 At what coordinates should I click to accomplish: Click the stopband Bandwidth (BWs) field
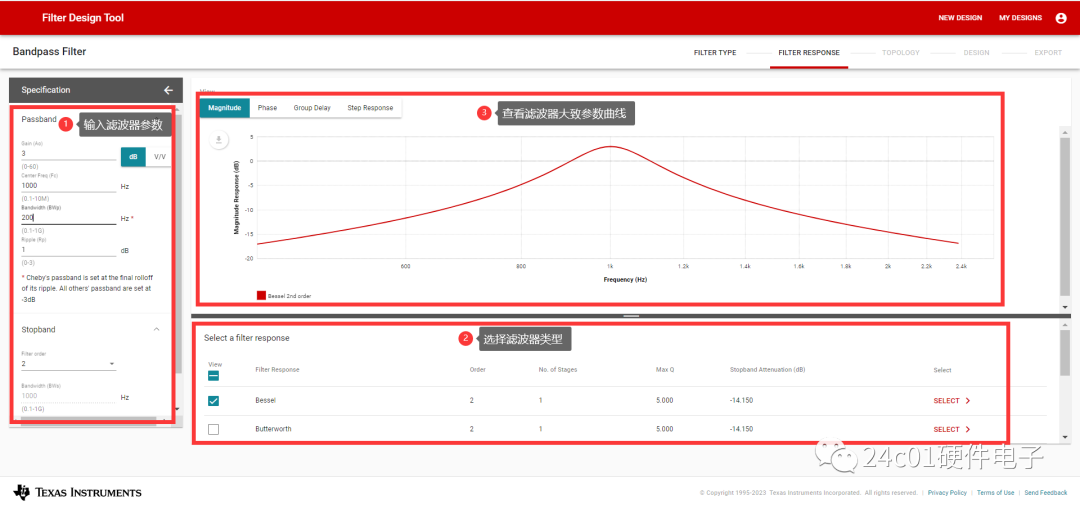point(68,396)
